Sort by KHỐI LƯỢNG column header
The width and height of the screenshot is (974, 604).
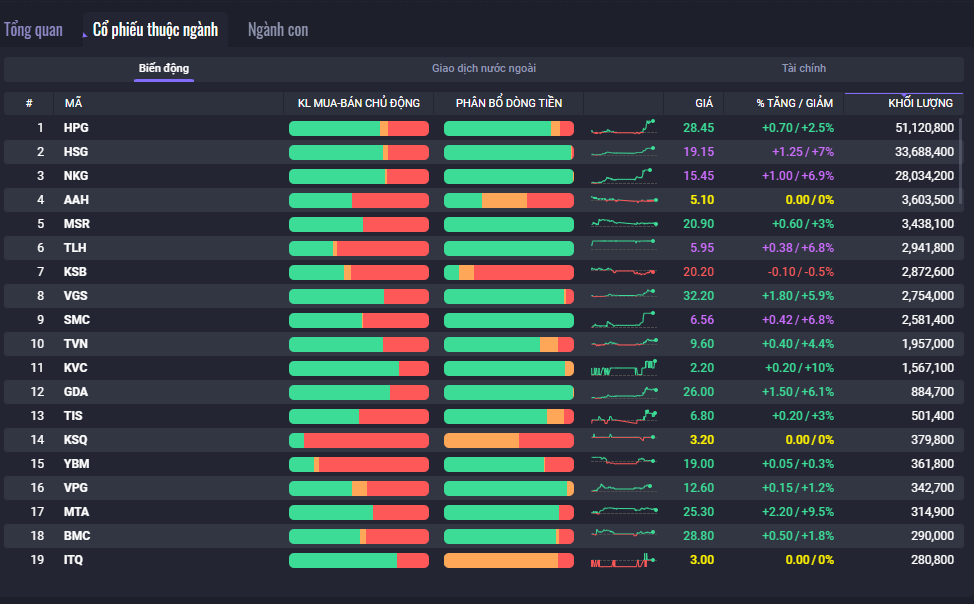(920, 103)
